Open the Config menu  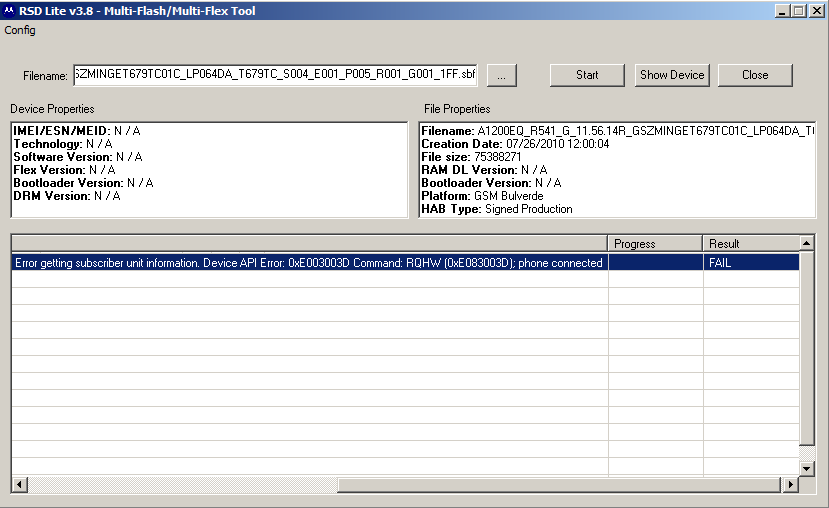pyautogui.click(x=20, y=30)
